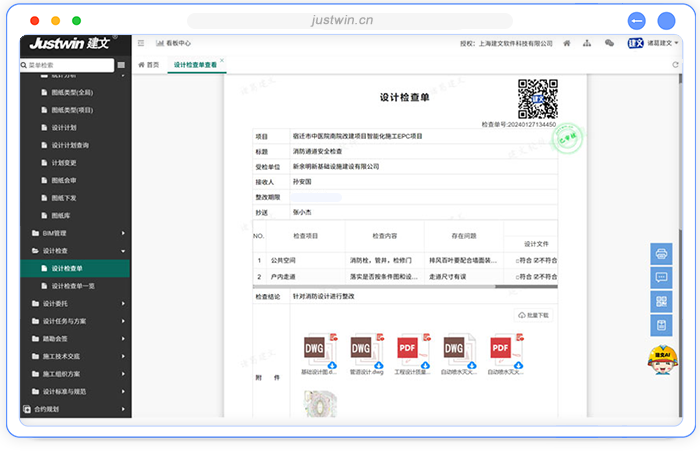Click the refresh icon at tab bar right
Image resolution: width=700 pixels, height=454 pixels.
[x=675, y=64]
